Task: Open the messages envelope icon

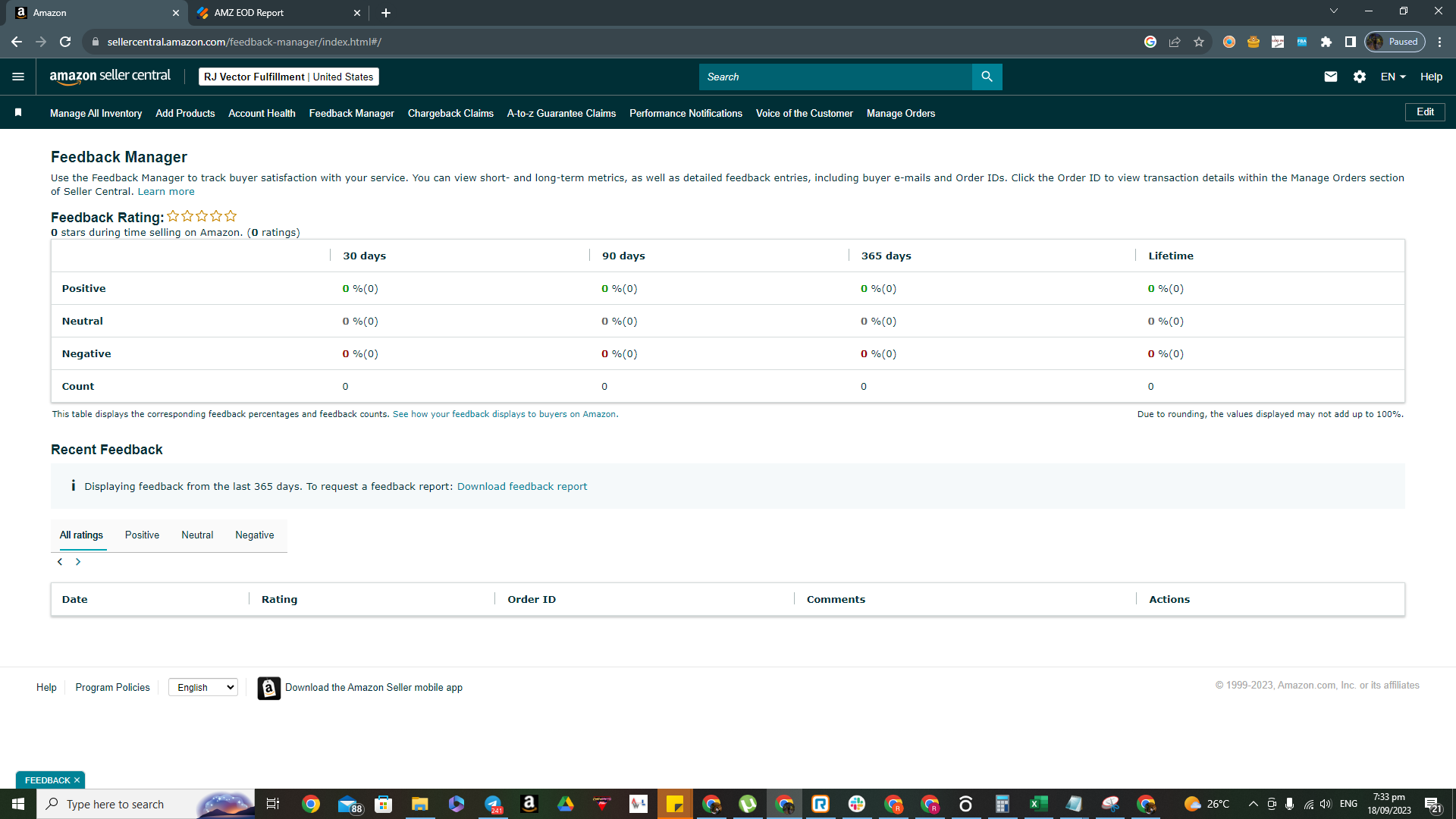Action: [1331, 77]
